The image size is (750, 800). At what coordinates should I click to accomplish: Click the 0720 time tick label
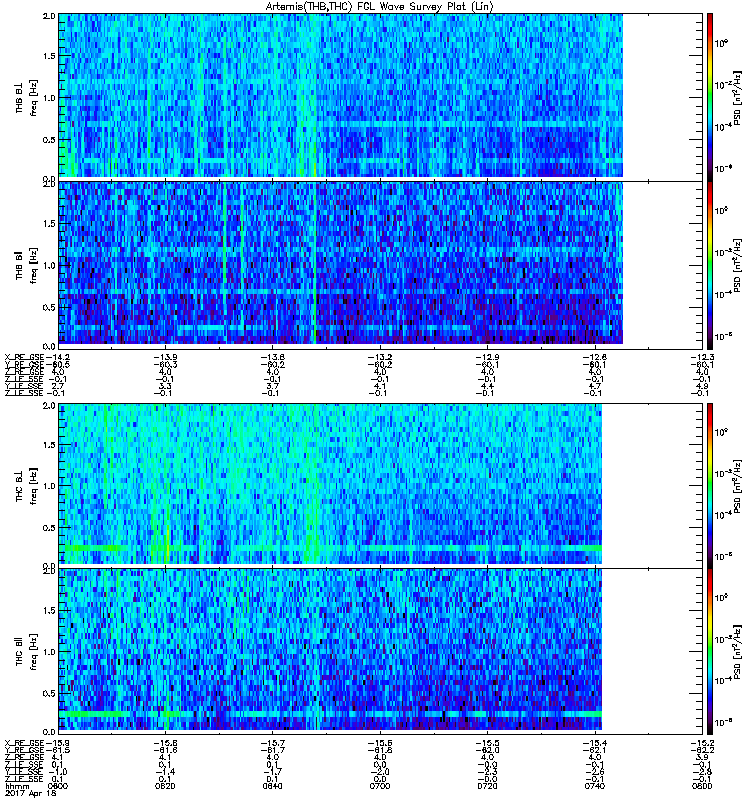487,786
